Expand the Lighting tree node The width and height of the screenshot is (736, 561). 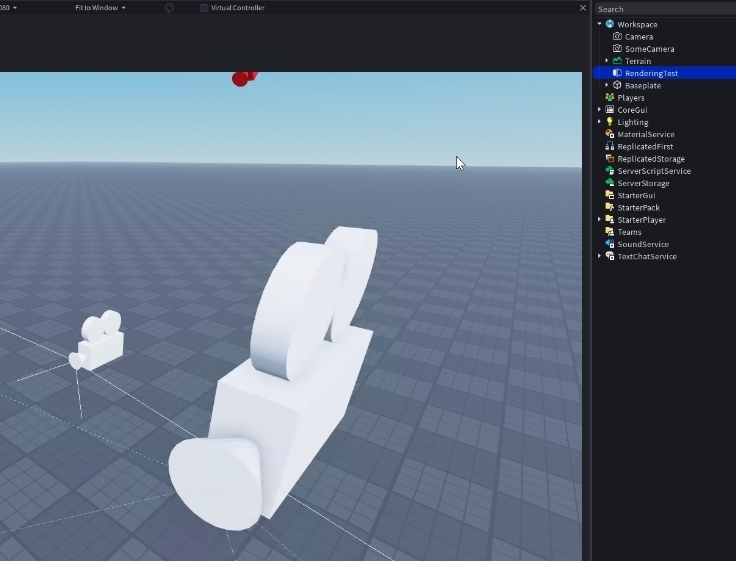pos(599,122)
